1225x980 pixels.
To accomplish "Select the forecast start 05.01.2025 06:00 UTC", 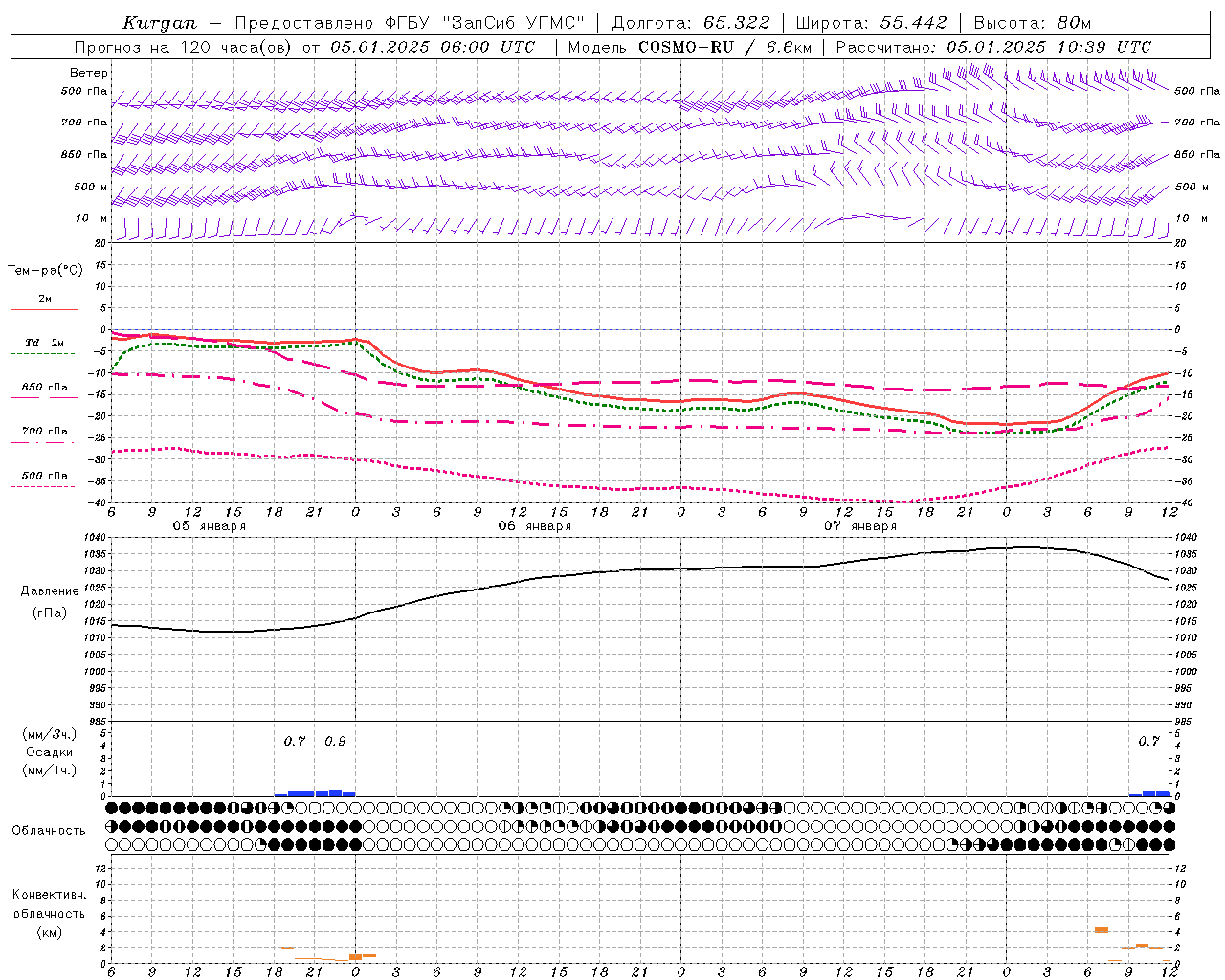I will coord(434,47).
